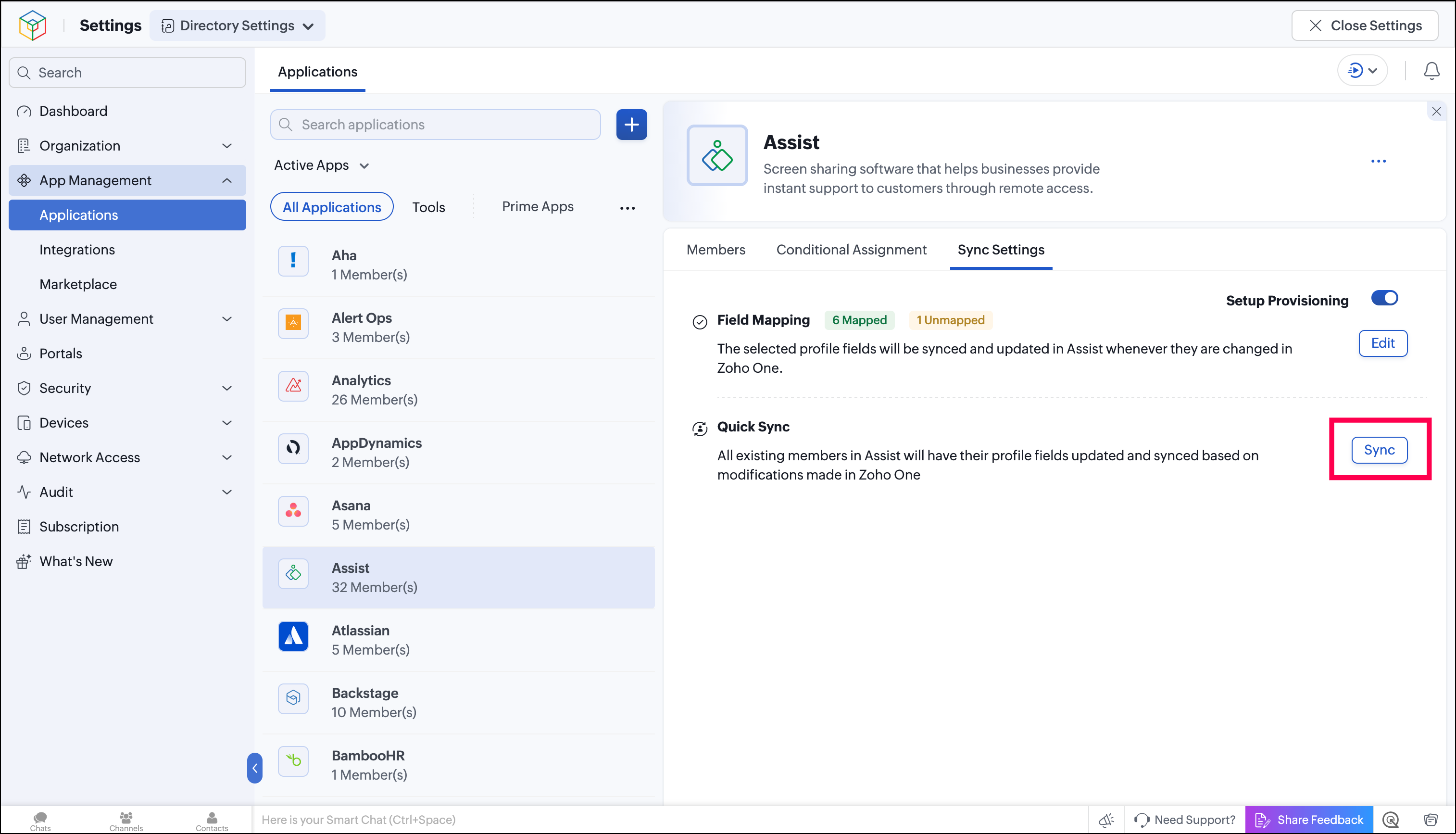The width and height of the screenshot is (1456, 834).
Task: Go to Marketplace in the sidebar
Action: [x=127, y=284]
